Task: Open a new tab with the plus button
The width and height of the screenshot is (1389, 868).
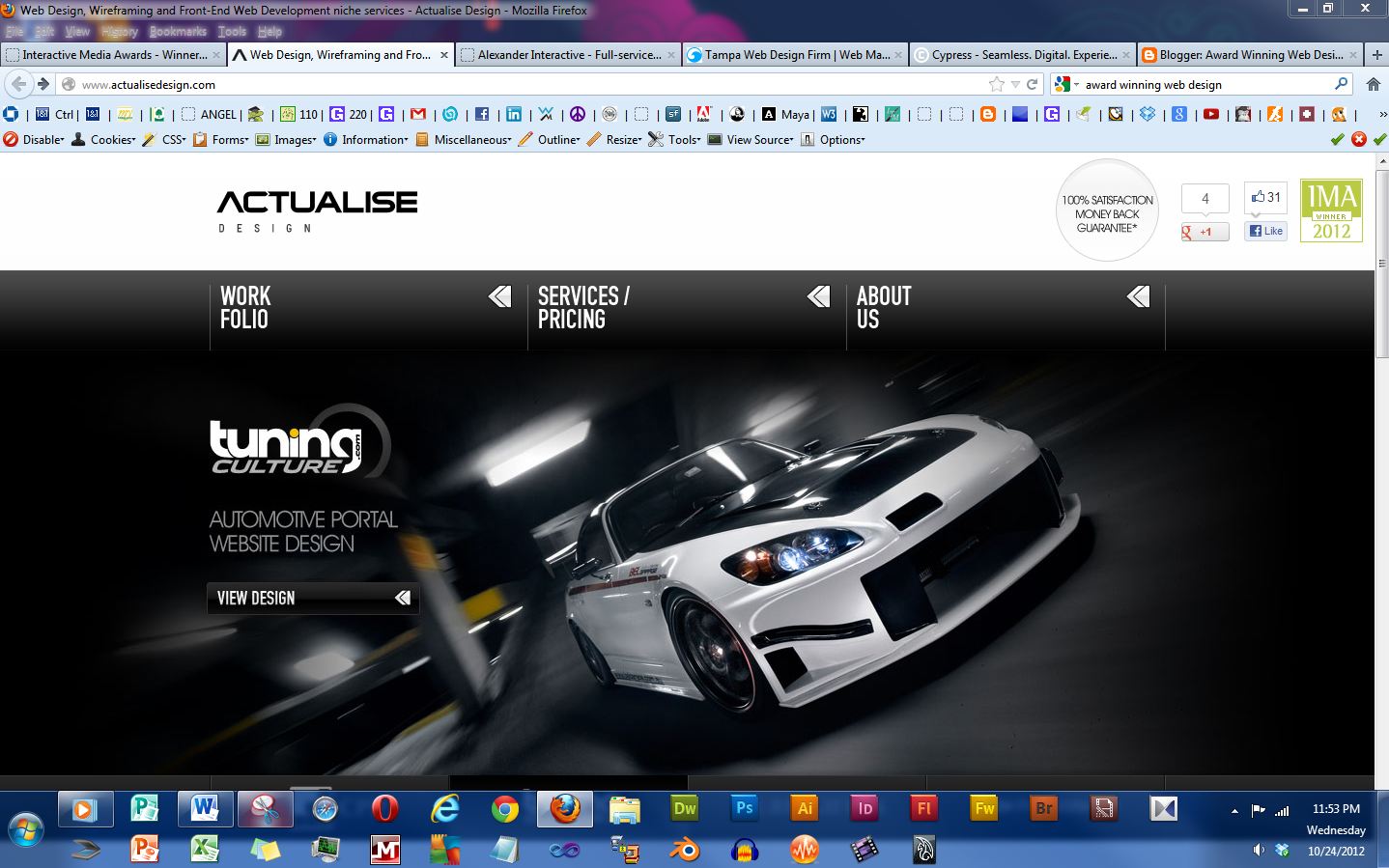Action: (x=1376, y=55)
